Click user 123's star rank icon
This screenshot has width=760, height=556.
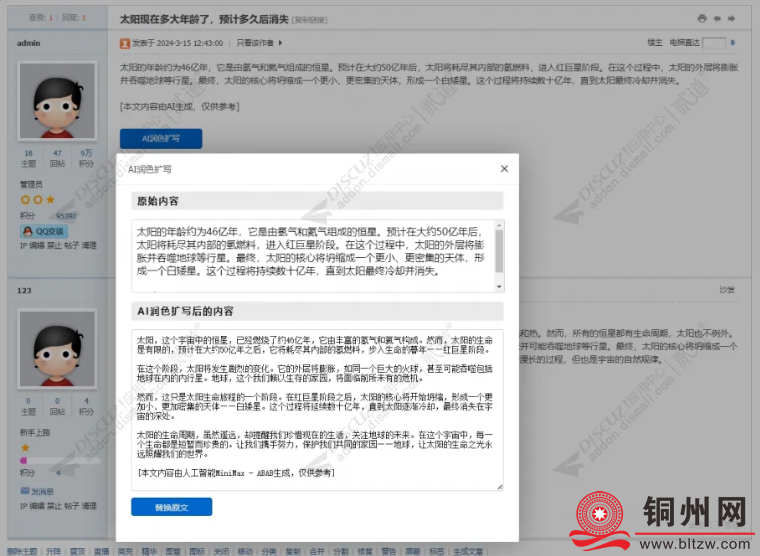coord(25,447)
